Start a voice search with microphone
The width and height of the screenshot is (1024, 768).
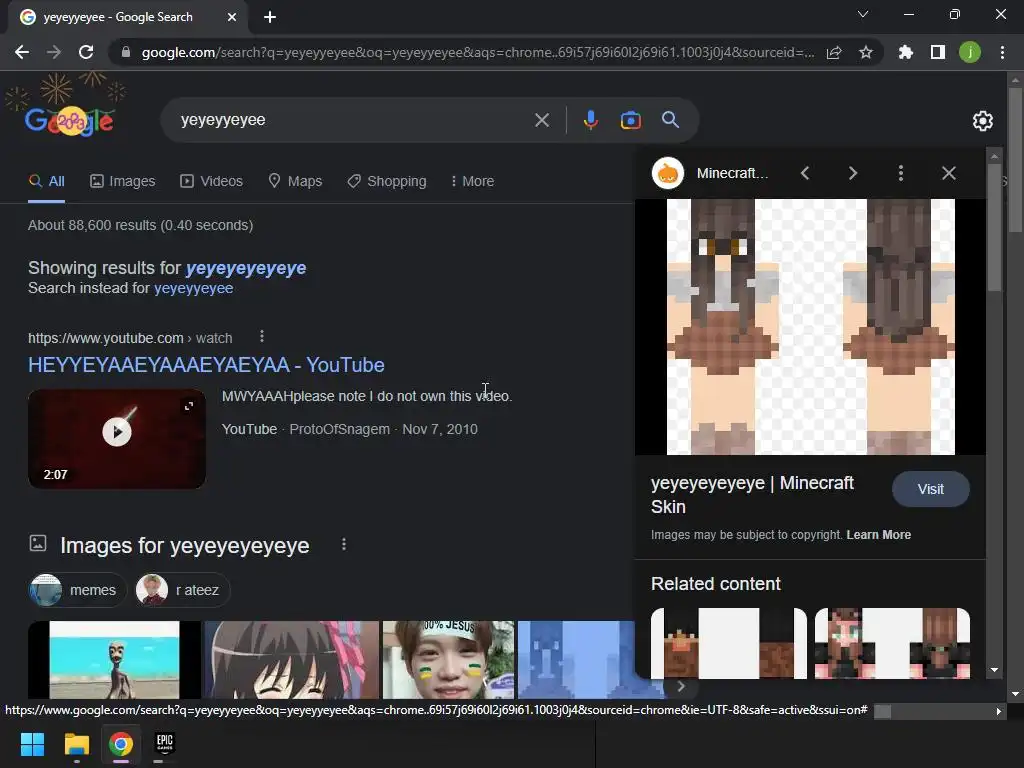tap(590, 120)
